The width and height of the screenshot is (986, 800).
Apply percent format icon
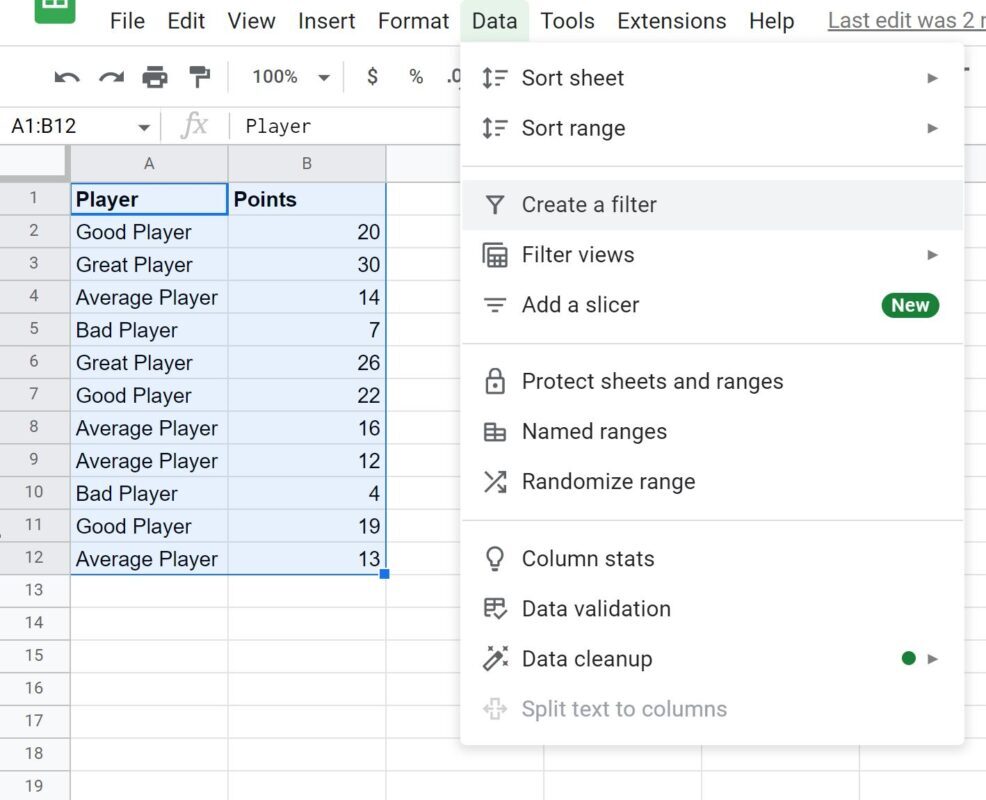click(x=416, y=77)
